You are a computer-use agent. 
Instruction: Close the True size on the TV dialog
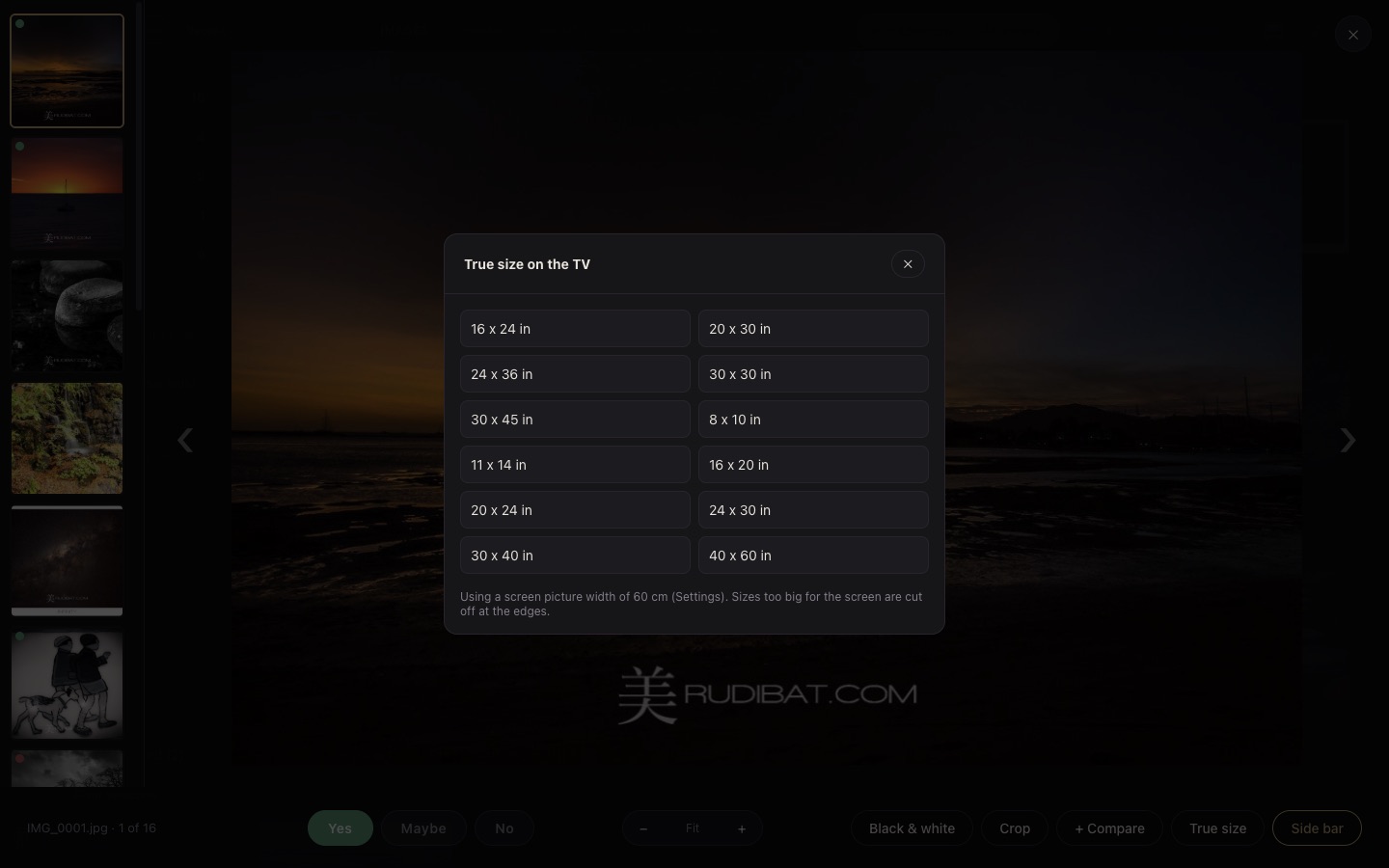(908, 264)
